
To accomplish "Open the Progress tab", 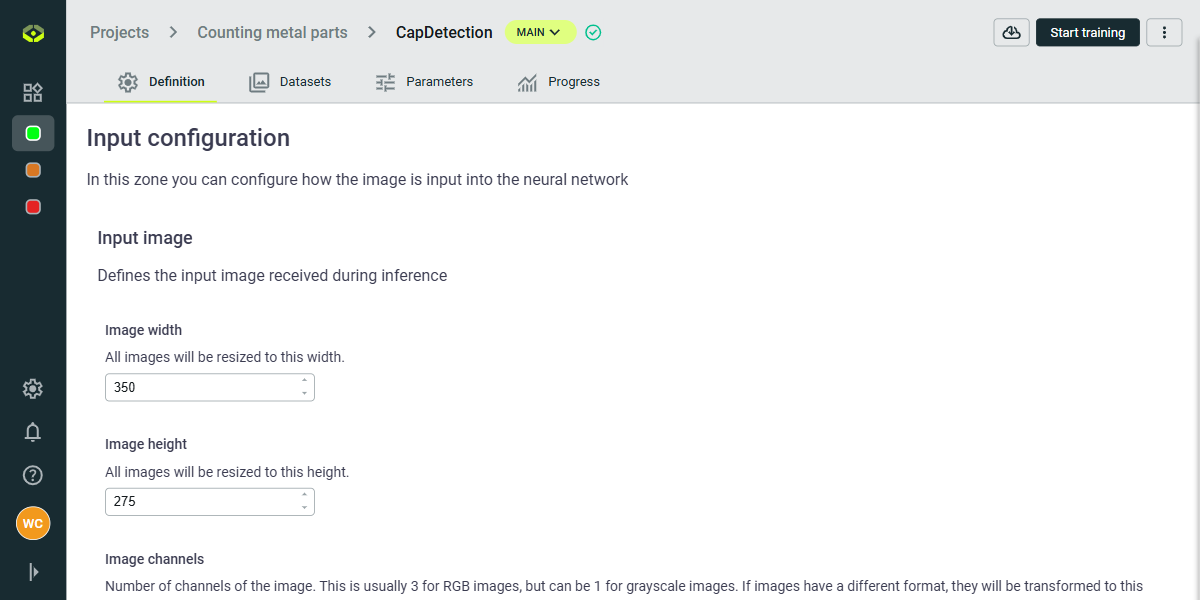I will point(559,82).
